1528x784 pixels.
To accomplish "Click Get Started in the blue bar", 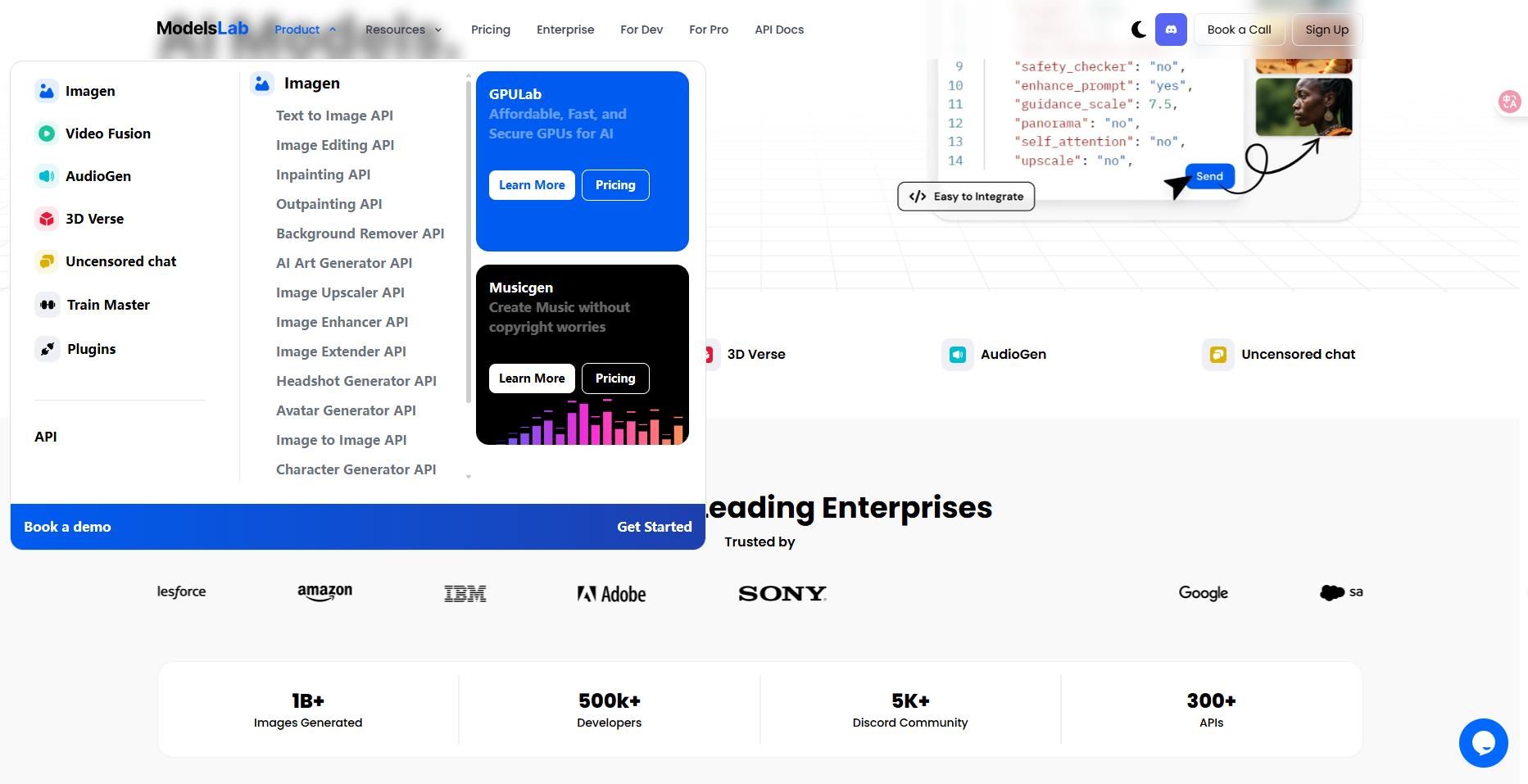I will coord(654,527).
